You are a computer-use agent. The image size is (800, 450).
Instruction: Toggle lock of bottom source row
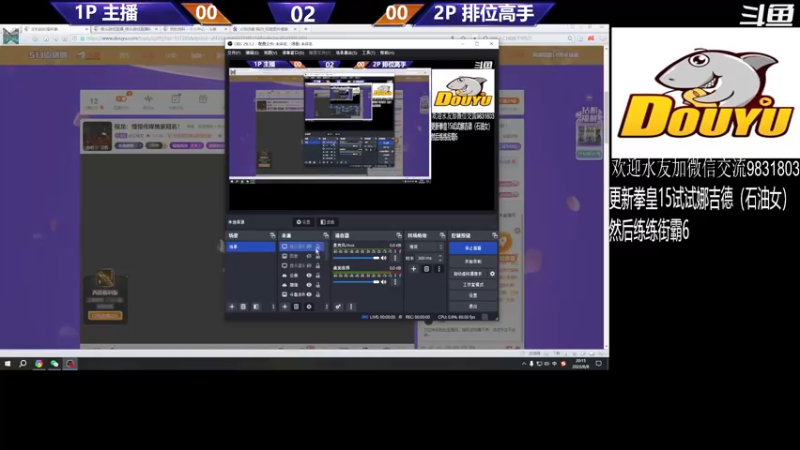click(x=318, y=295)
